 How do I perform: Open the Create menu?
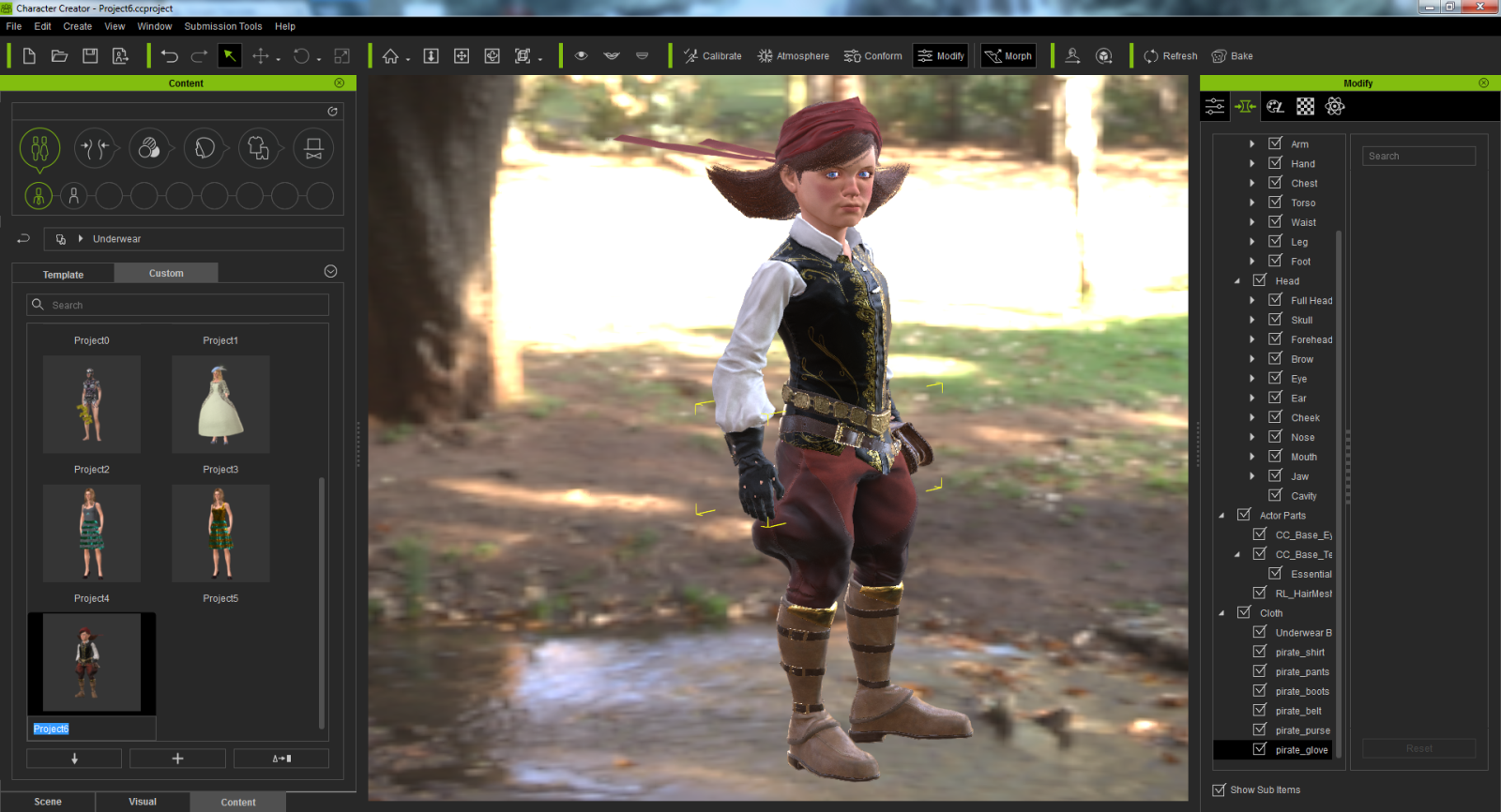(78, 26)
